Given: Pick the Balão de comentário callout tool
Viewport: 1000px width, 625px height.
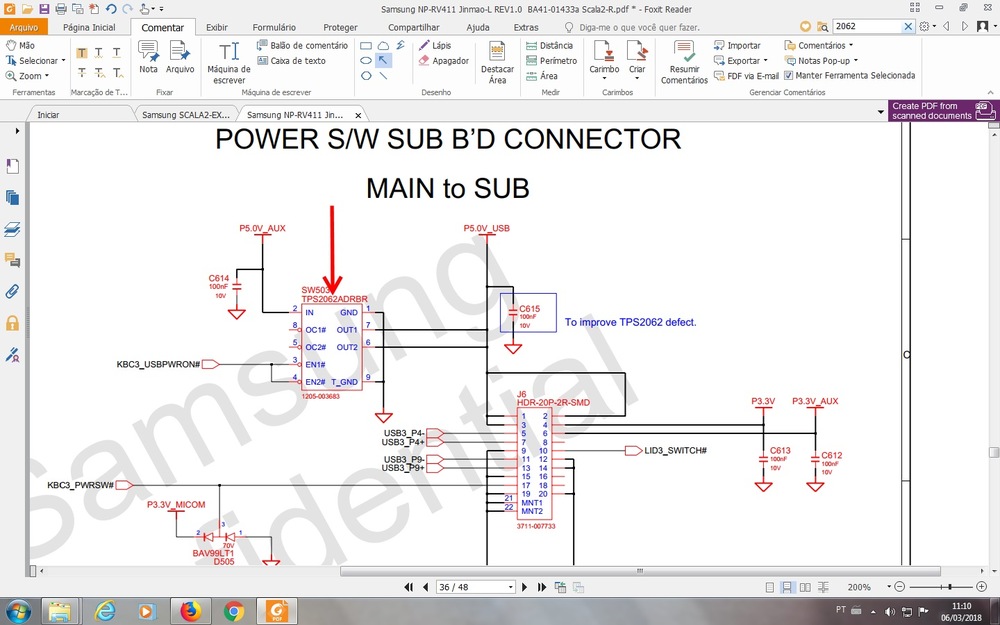Looking at the screenshot, I should (302, 45).
